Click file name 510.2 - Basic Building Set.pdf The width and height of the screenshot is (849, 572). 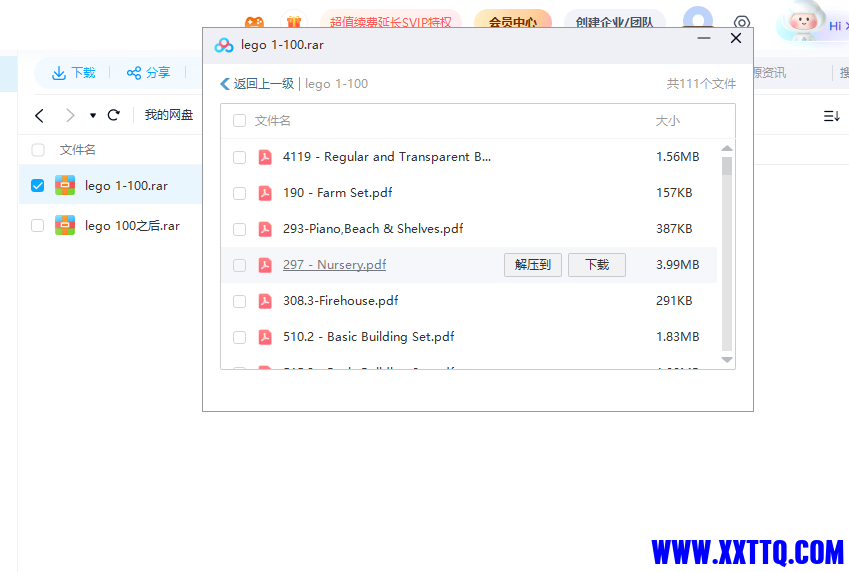click(x=368, y=337)
